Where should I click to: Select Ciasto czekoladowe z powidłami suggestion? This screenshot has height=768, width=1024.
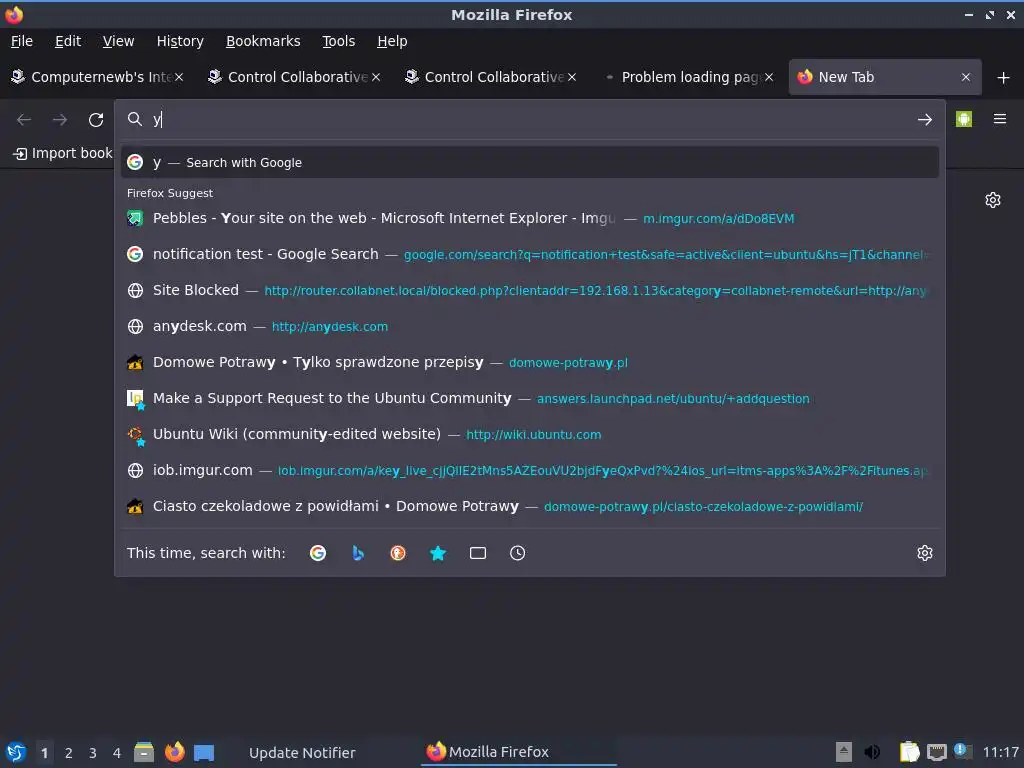(x=530, y=506)
